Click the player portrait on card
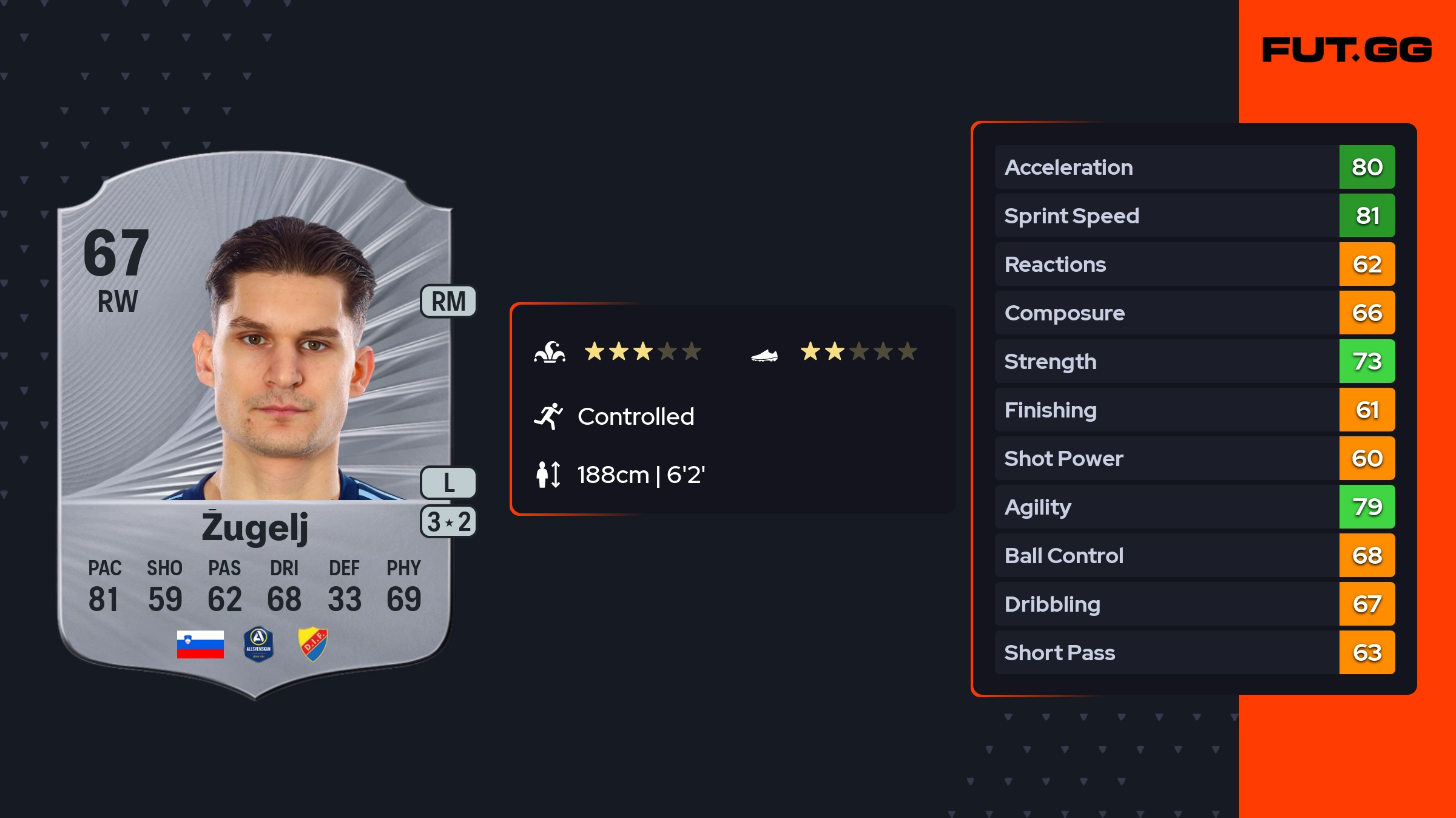The width and height of the screenshot is (1456, 818). [285, 358]
